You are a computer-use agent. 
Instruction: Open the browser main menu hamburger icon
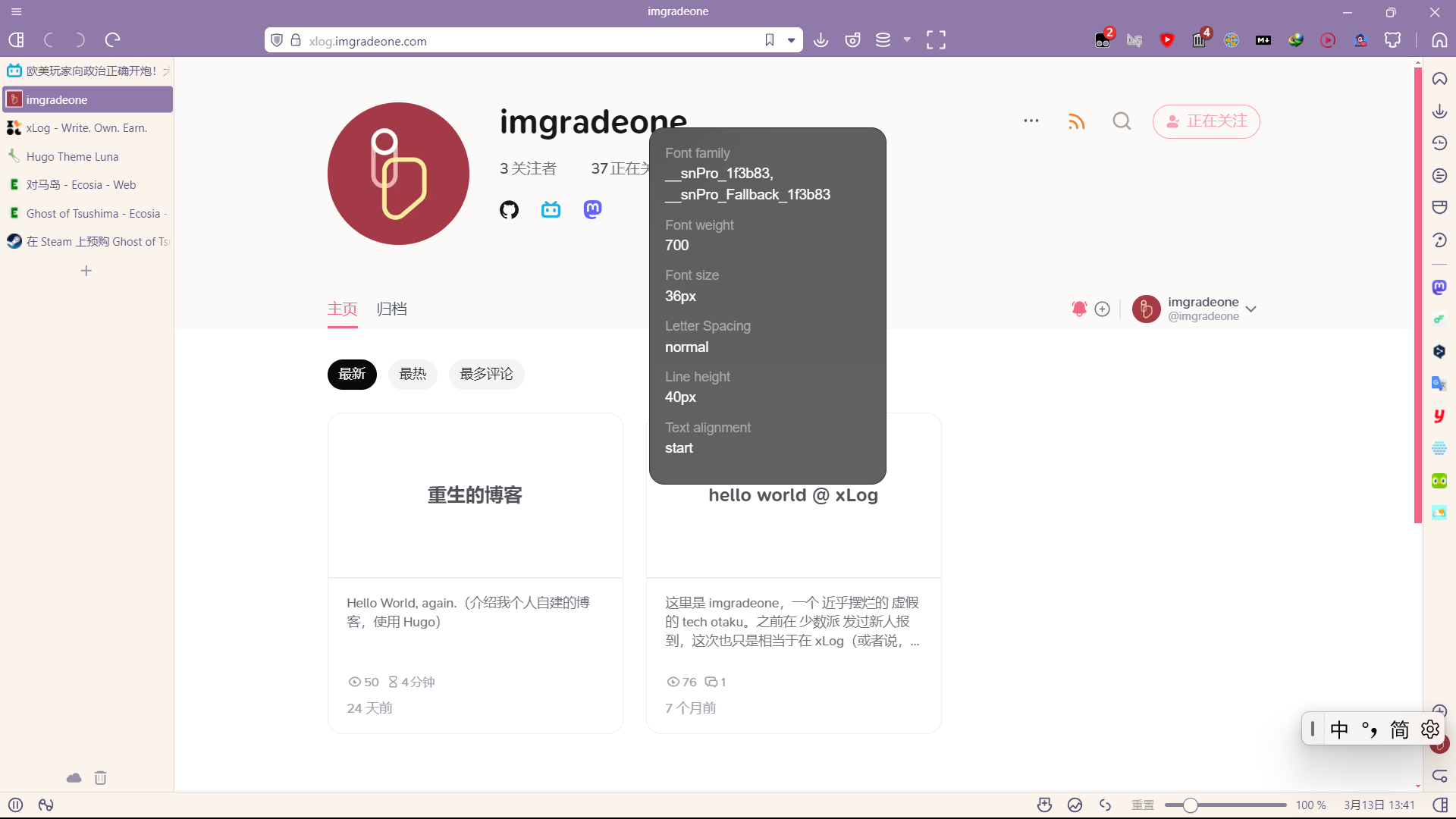tap(17, 11)
